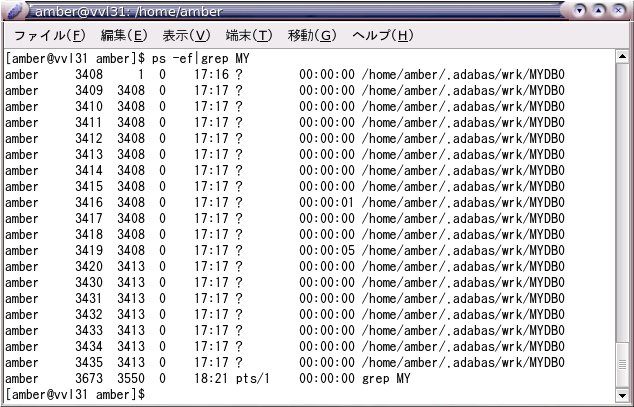Click PID 3434 in the process list
The height and width of the screenshot is (407, 634).
89,346
